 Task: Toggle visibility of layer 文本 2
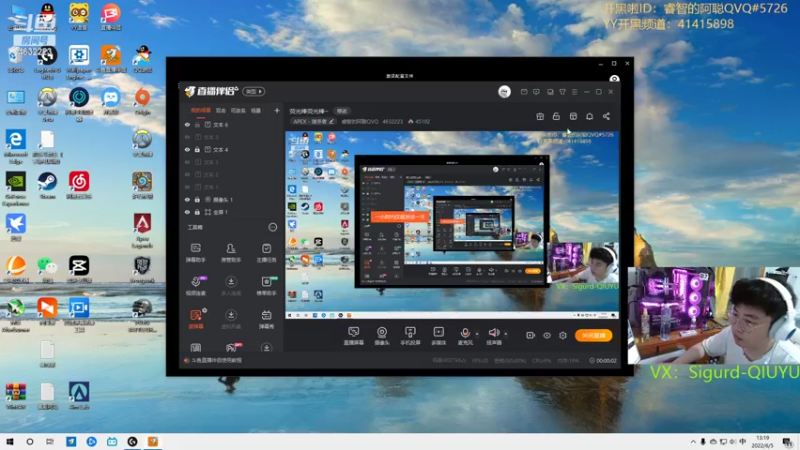coord(187,174)
